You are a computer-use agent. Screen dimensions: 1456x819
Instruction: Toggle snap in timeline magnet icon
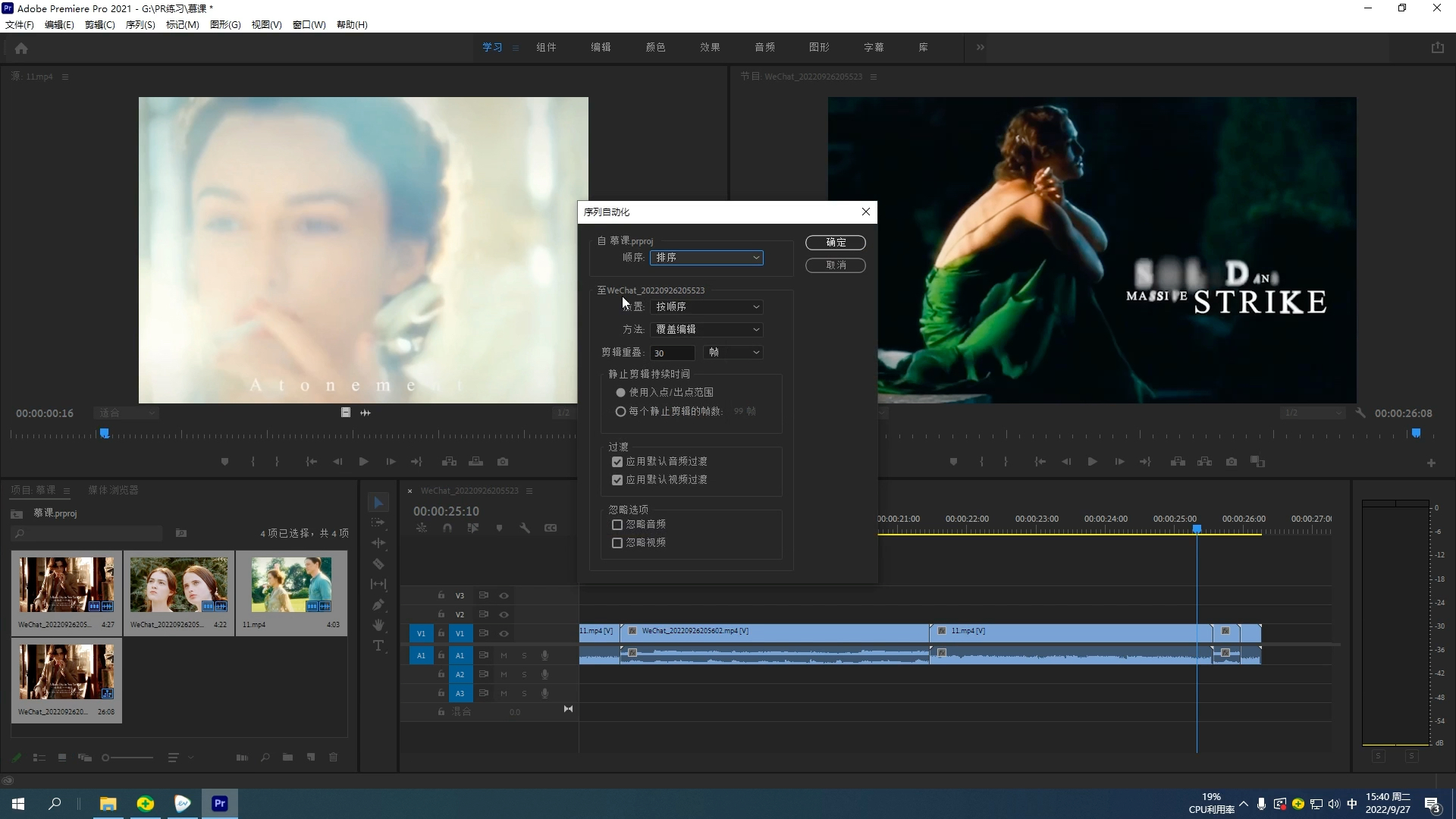click(x=447, y=529)
